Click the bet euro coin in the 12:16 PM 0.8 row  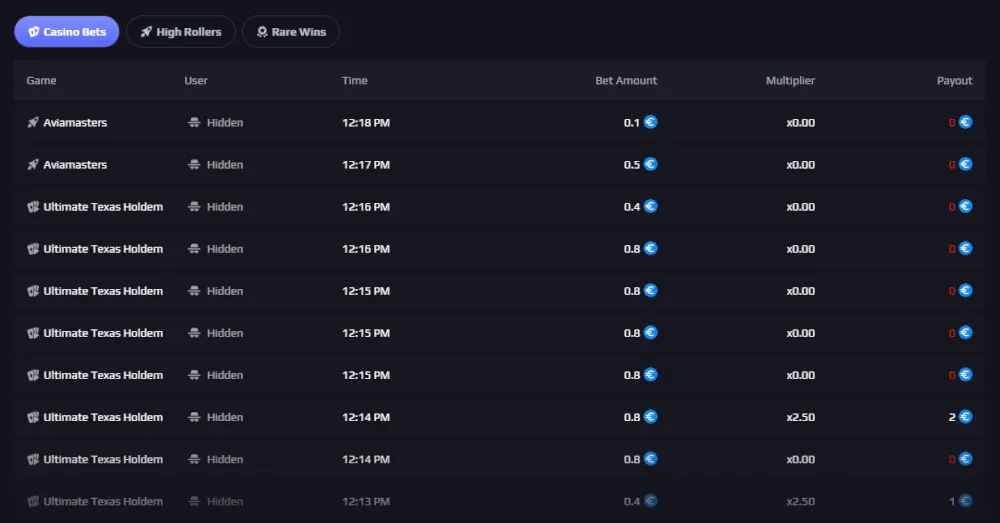pyautogui.click(x=651, y=248)
